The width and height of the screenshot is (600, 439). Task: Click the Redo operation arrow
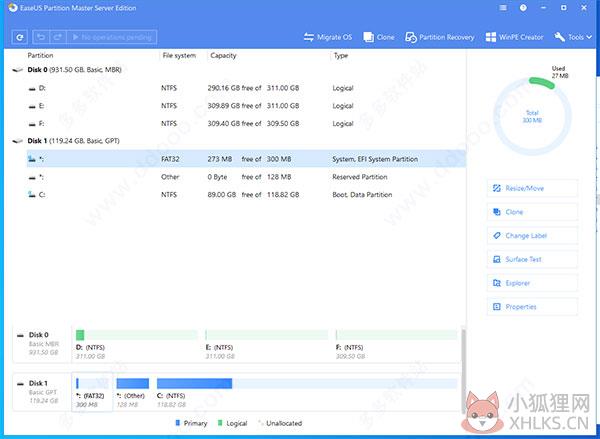58,37
